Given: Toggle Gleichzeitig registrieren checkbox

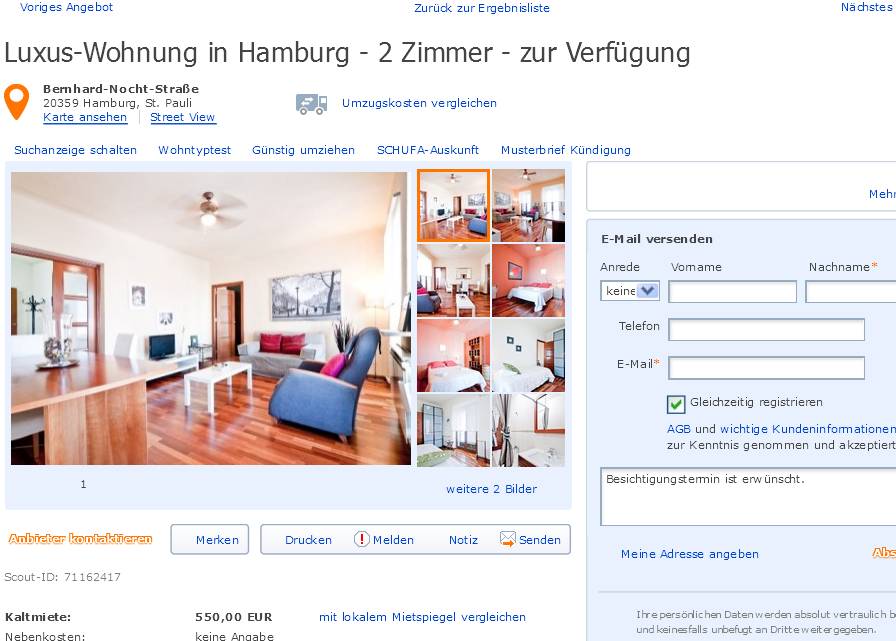Looking at the screenshot, I should pos(676,404).
